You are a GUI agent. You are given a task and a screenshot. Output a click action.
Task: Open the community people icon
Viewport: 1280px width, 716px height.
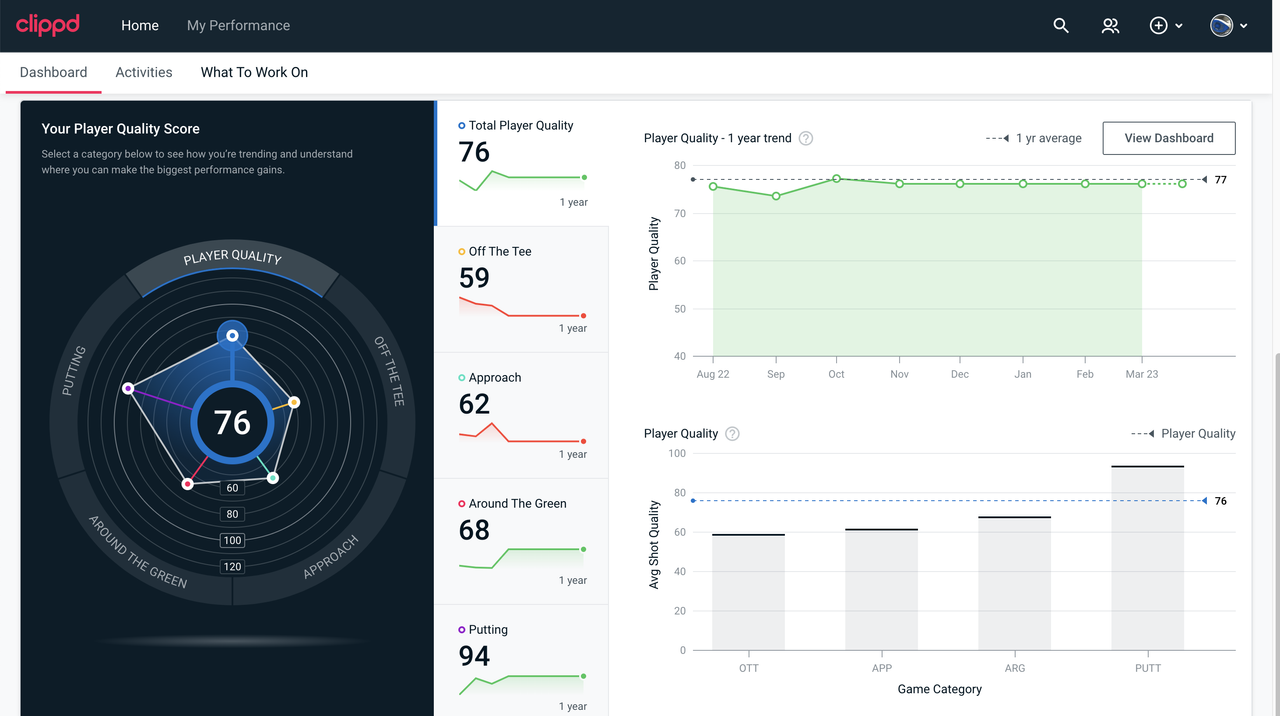coord(1110,26)
